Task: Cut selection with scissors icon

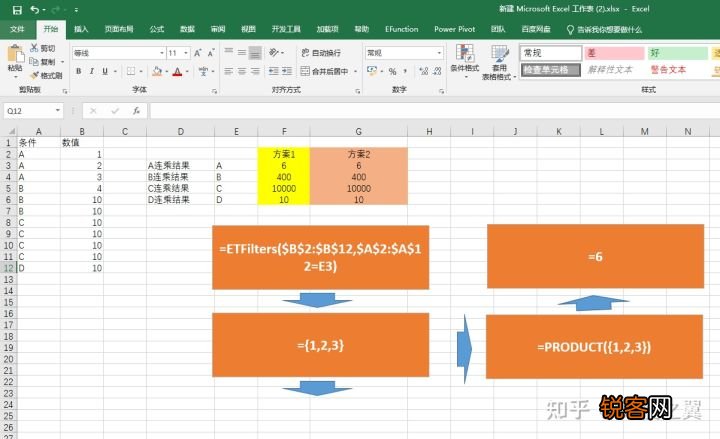Action: 34,48
